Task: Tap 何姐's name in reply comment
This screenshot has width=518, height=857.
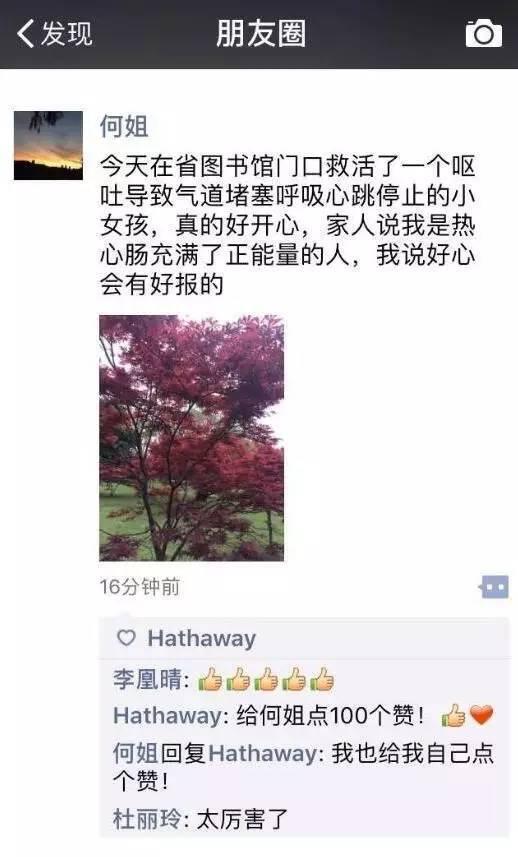Action: (x=136, y=753)
